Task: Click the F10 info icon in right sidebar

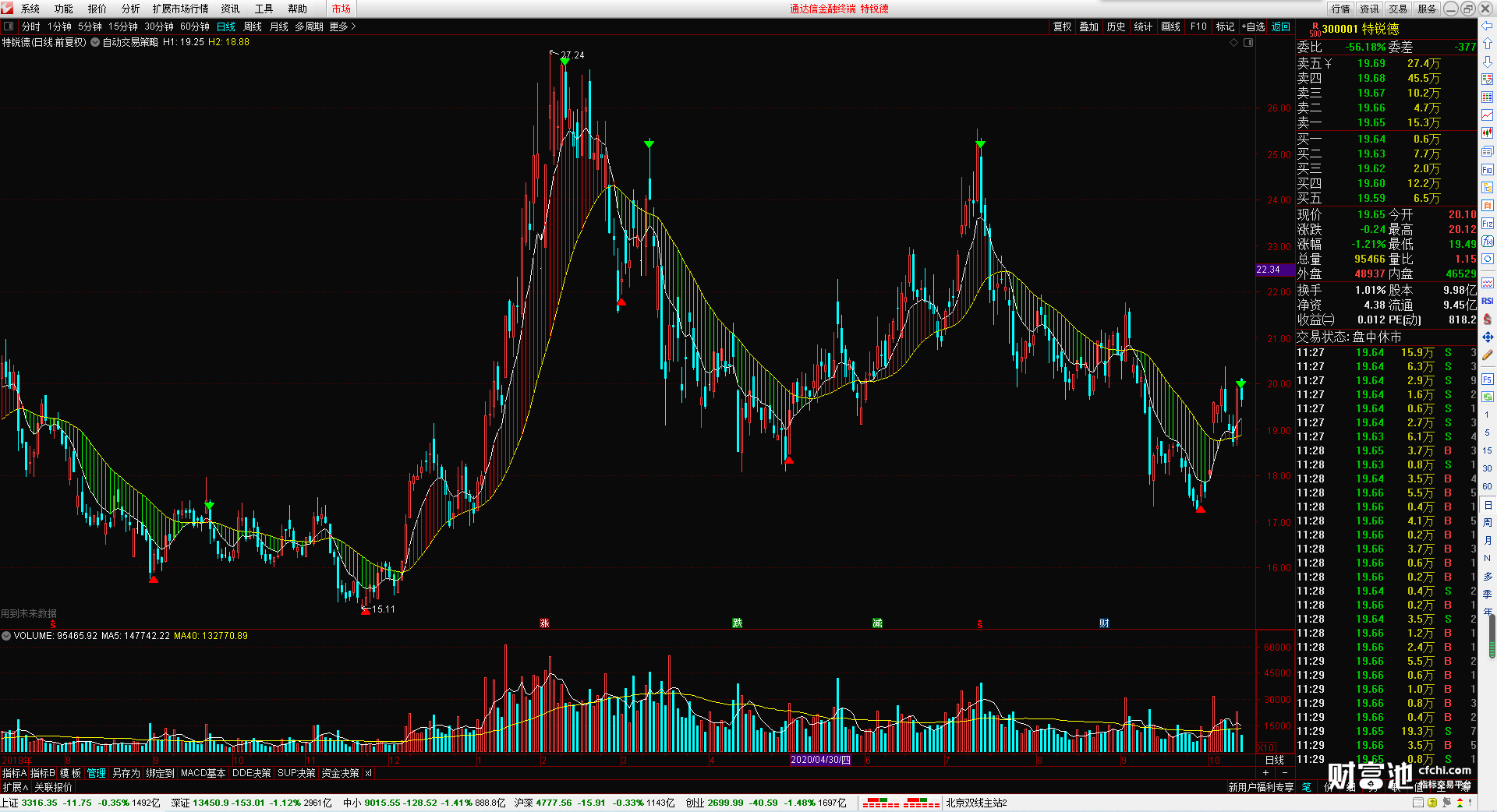Action: [x=1487, y=169]
